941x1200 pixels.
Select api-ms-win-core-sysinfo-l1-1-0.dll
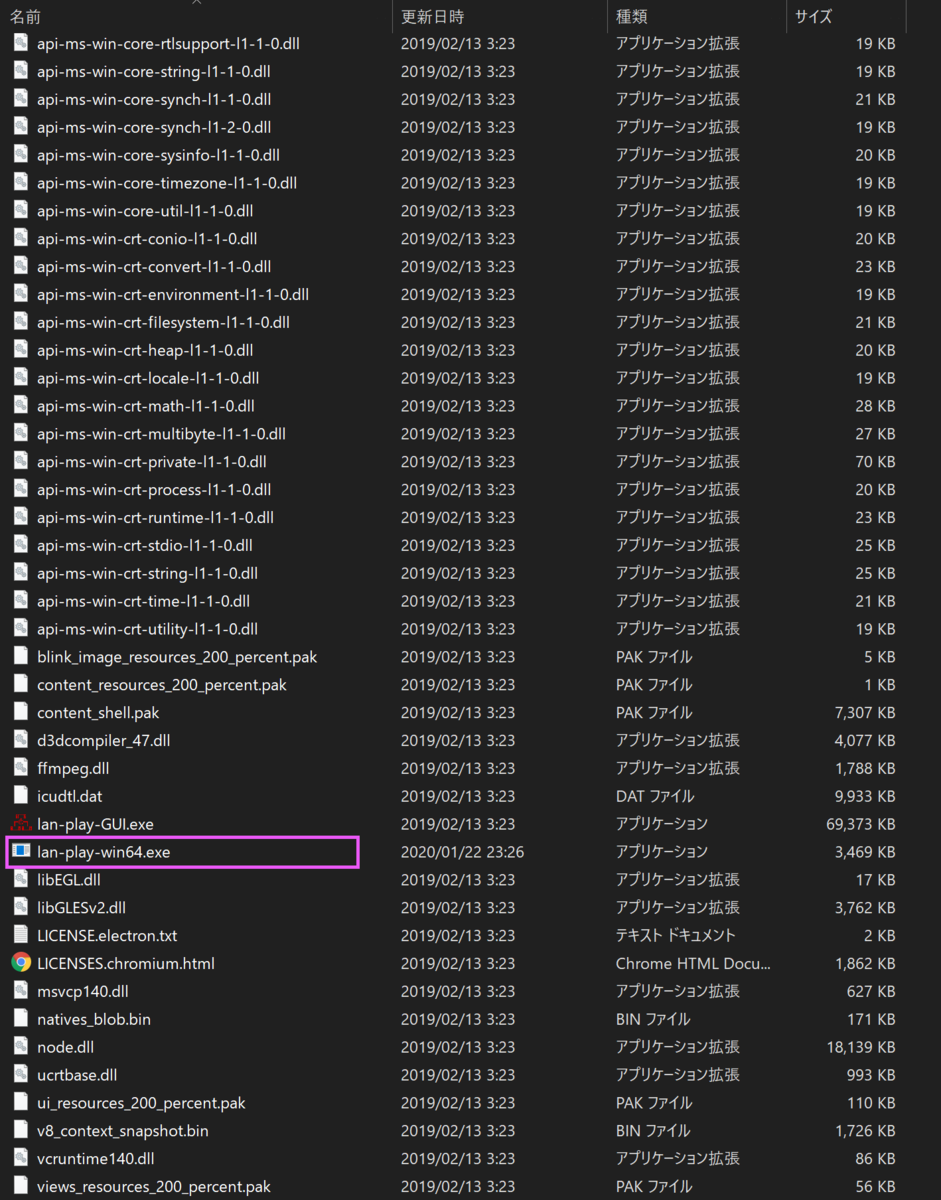[158, 155]
